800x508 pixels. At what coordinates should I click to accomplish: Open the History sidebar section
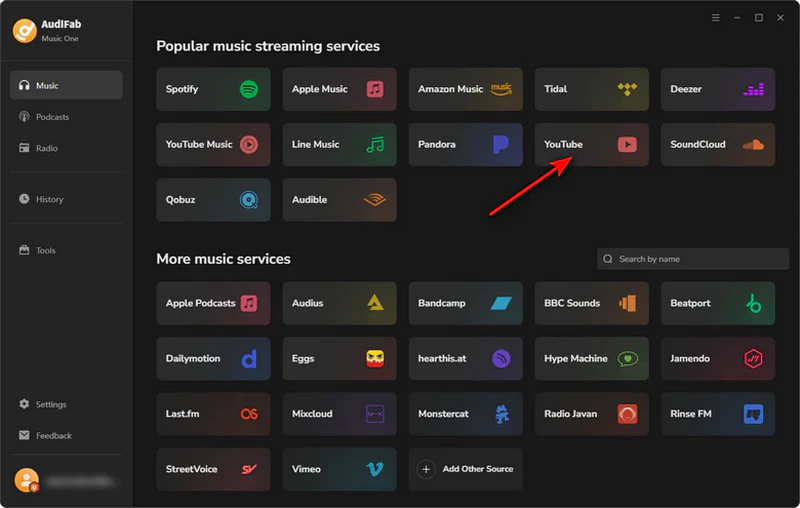(x=66, y=199)
